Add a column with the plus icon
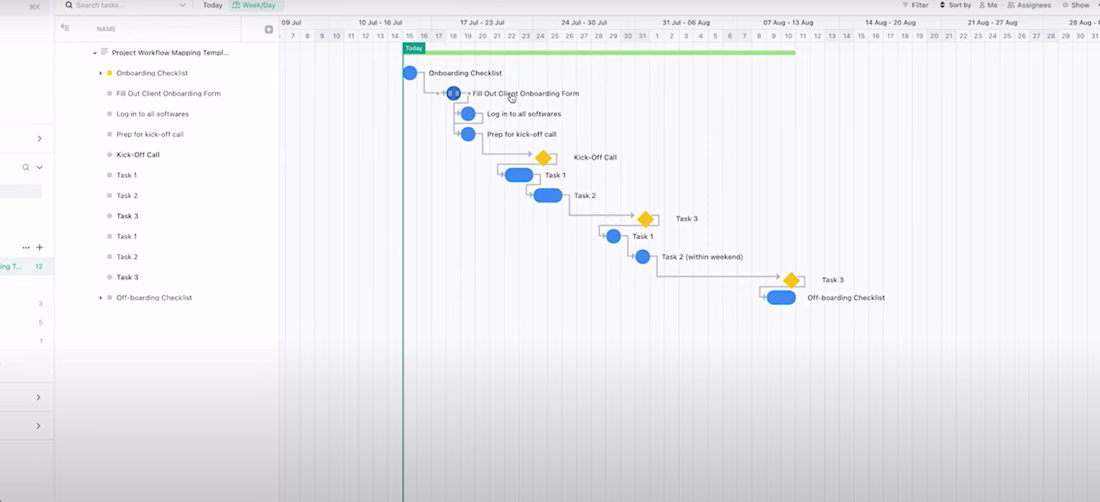Screen dimensions: 1100x502 pos(269,29)
